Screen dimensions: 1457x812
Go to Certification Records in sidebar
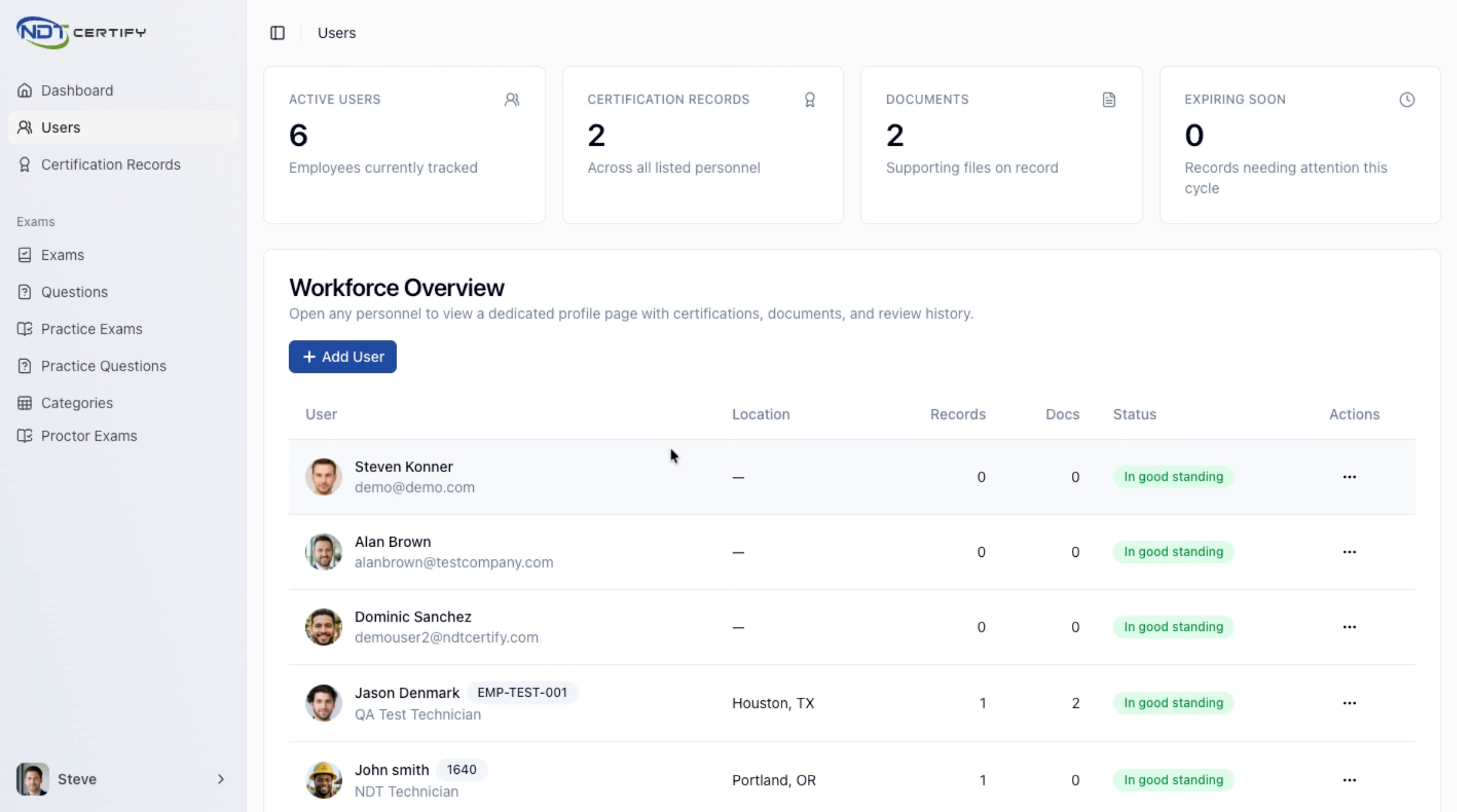[x=123, y=165]
